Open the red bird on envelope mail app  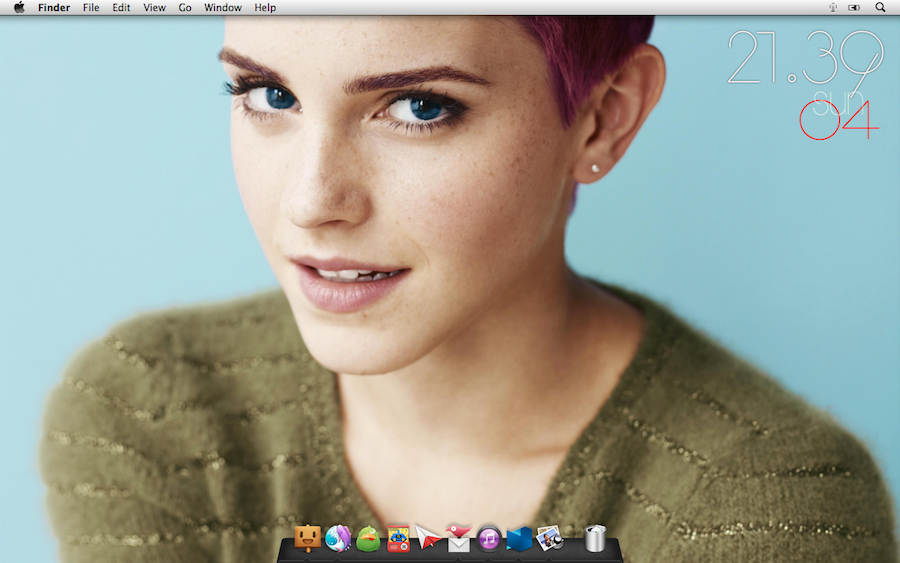458,538
